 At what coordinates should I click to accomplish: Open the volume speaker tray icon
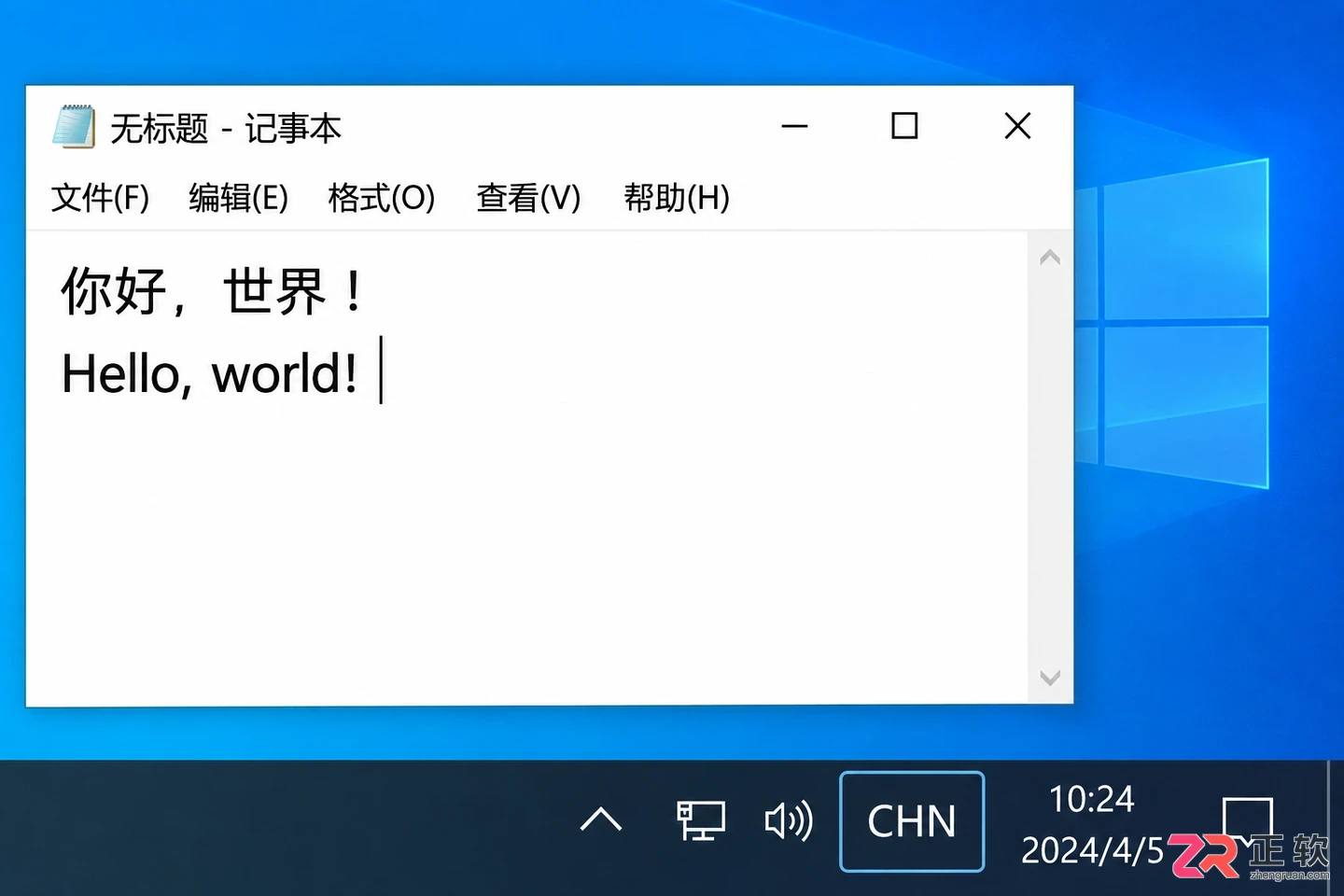[789, 821]
